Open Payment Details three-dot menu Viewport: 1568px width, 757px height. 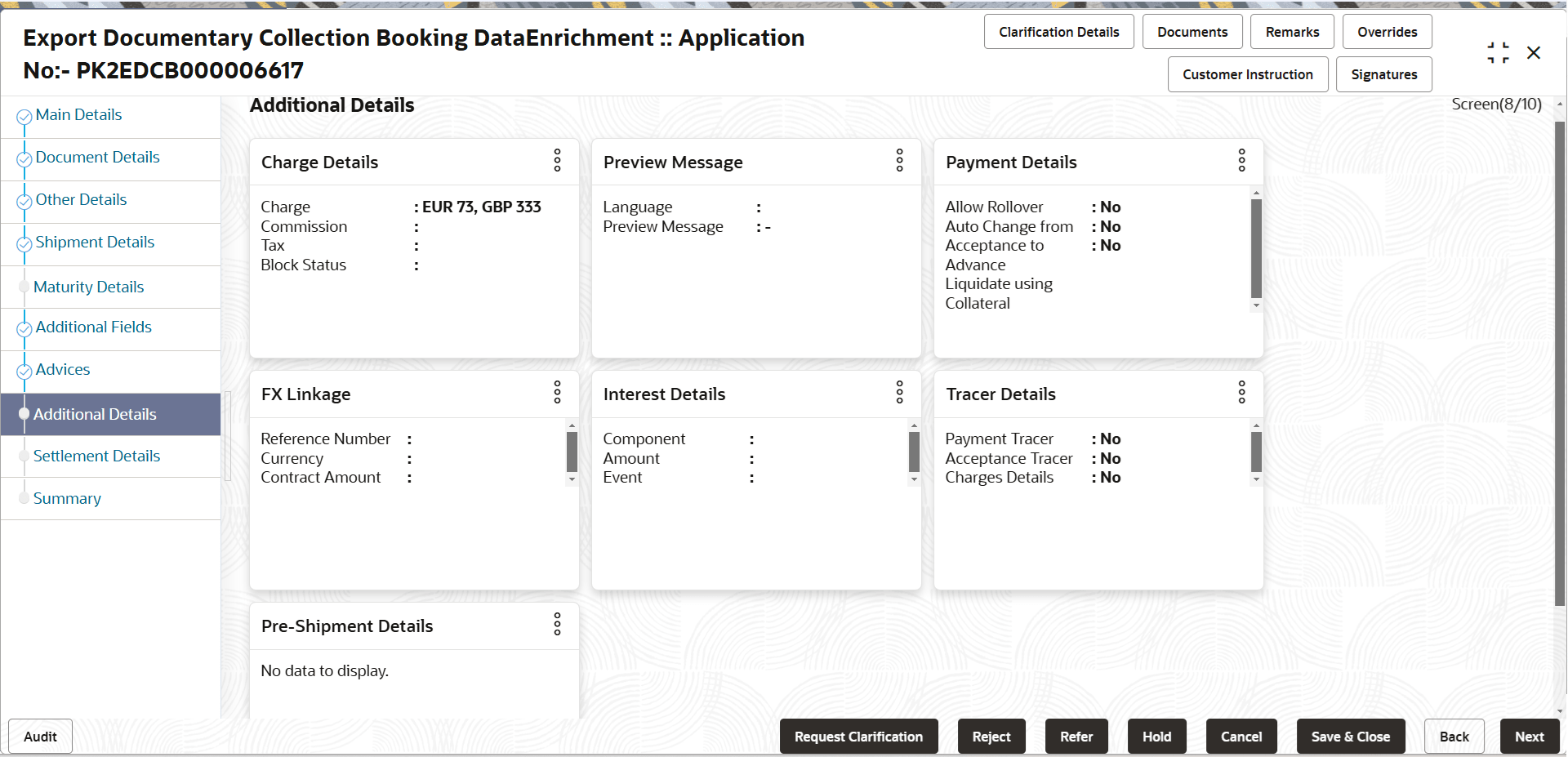click(1242, 160)
